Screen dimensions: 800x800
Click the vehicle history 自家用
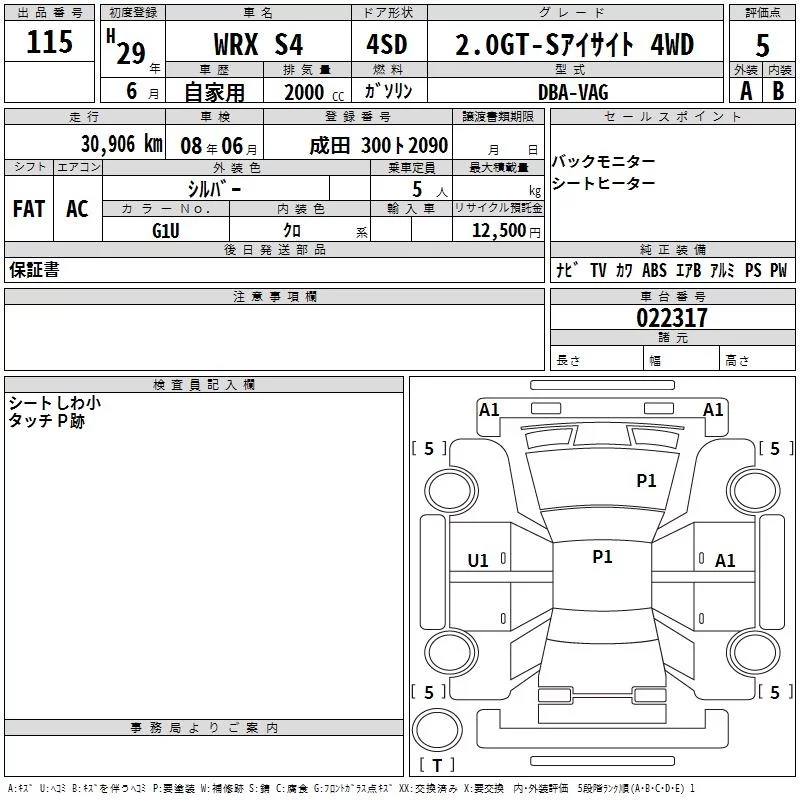coord(214,92)
